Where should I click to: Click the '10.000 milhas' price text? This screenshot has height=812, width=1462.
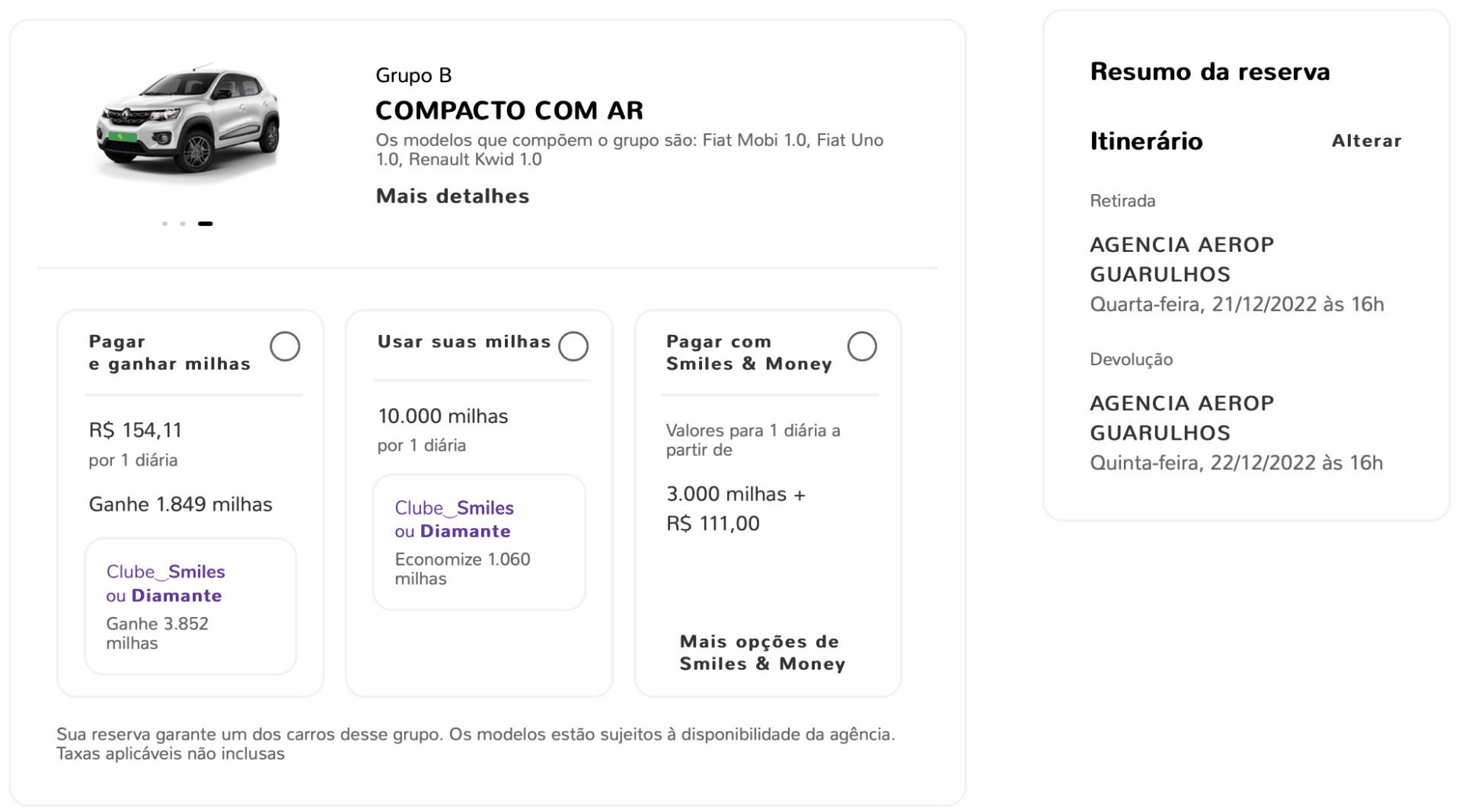443,416
